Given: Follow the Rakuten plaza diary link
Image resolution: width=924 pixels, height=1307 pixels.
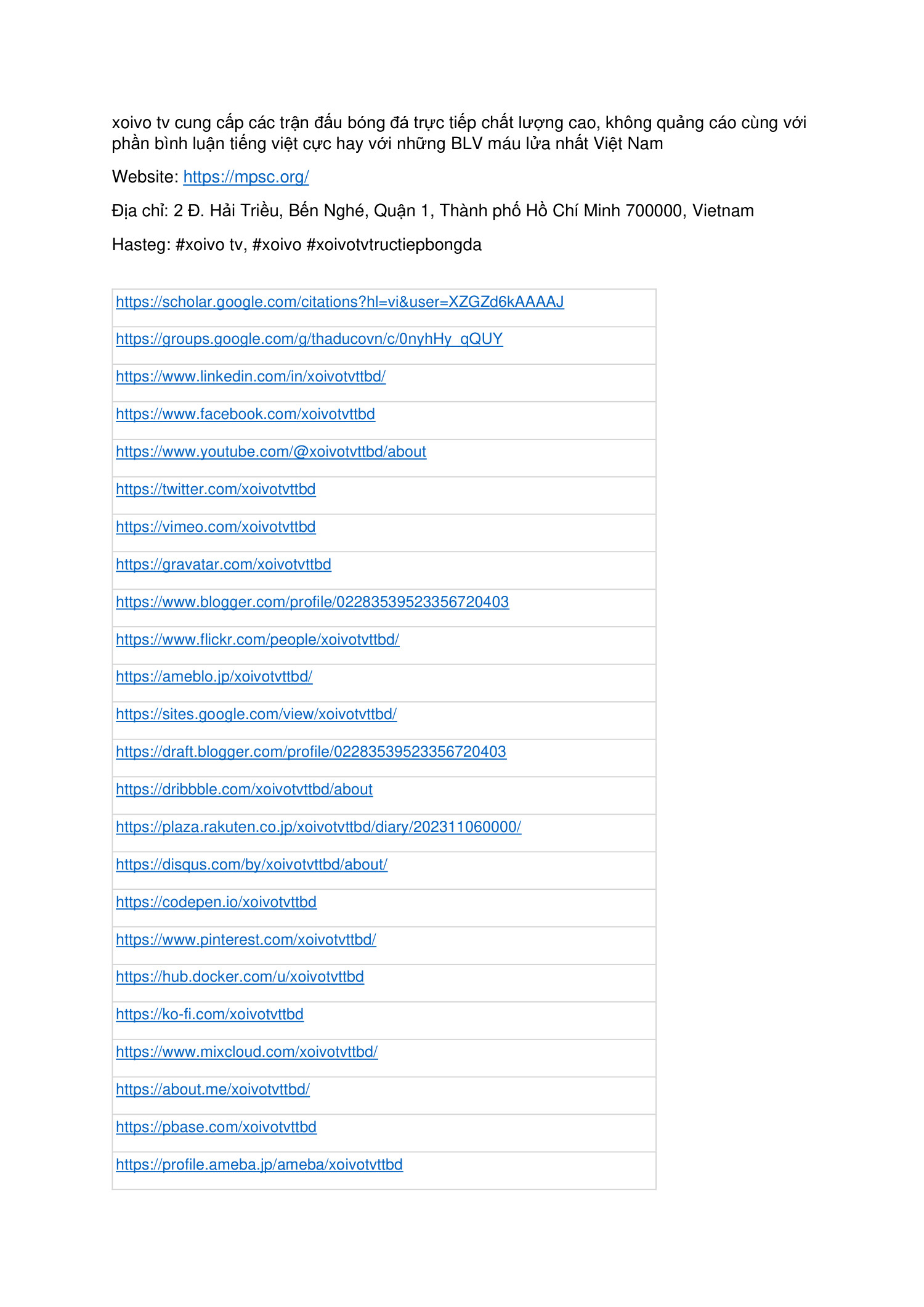Looking at the screenshot, I should tap(318, 827).
